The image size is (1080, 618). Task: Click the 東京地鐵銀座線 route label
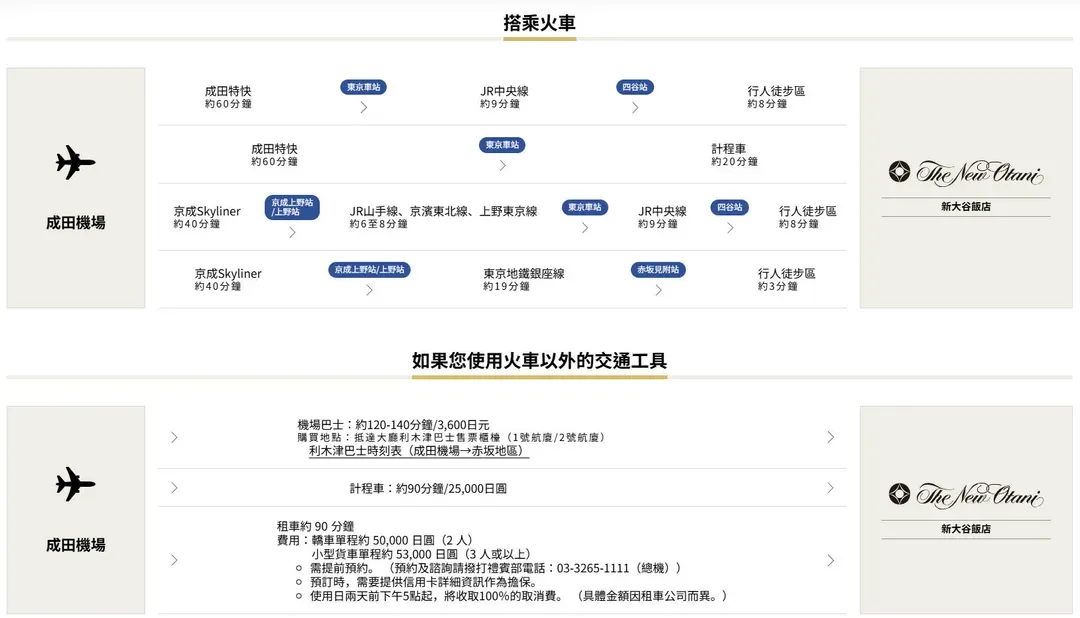[x=523, y=273]
